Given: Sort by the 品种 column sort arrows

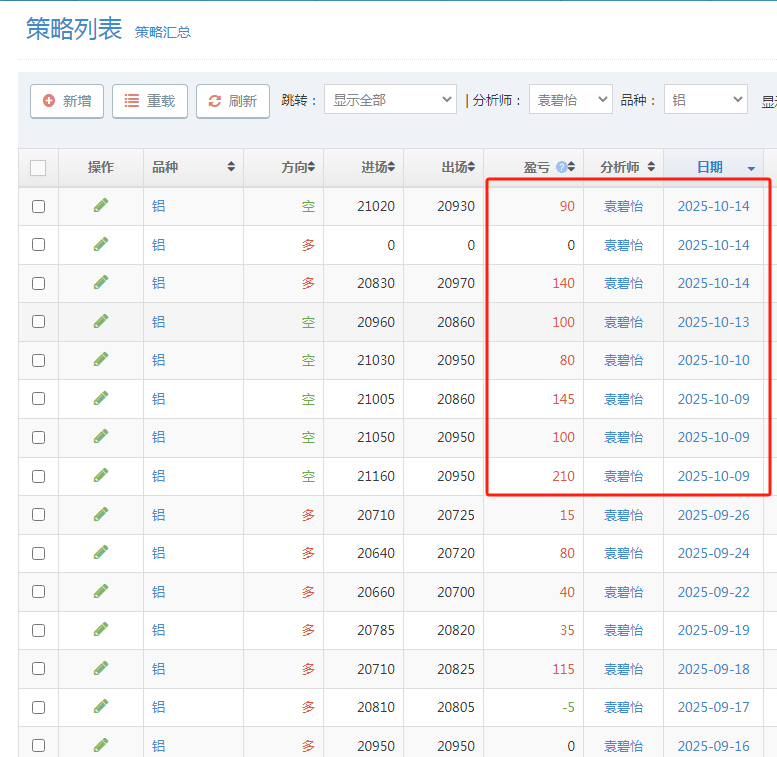Looking at the screenshot, I should 231,167.
